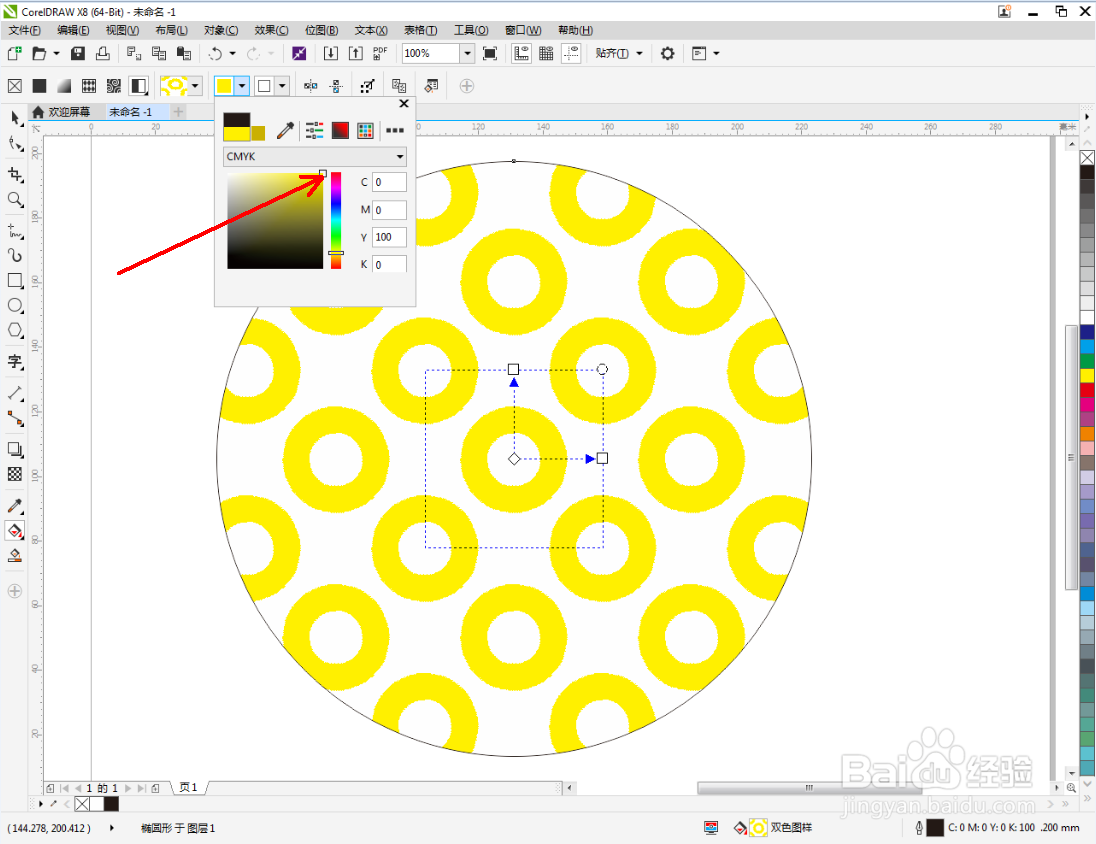
Task: Choose the Polygon tool
Action: click(x=15, y=331)
